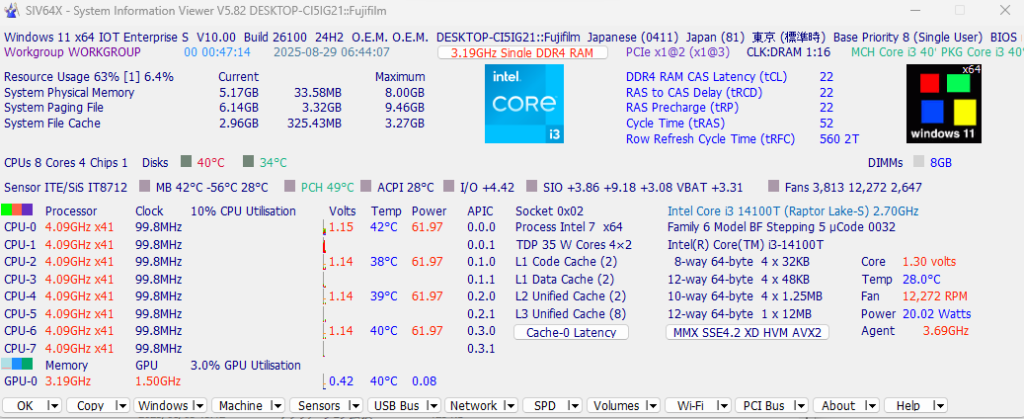1024x419 pixels.
Task: Open the USB Bus dropdown menu
Action: point(434,405)
